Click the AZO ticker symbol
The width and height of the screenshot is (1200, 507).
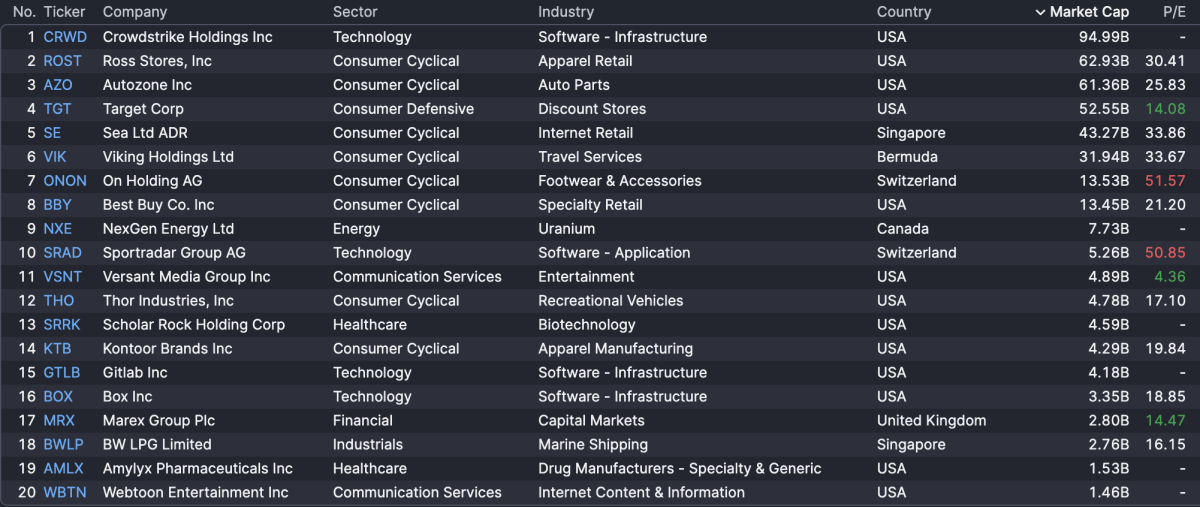click(x=58, y=85)
